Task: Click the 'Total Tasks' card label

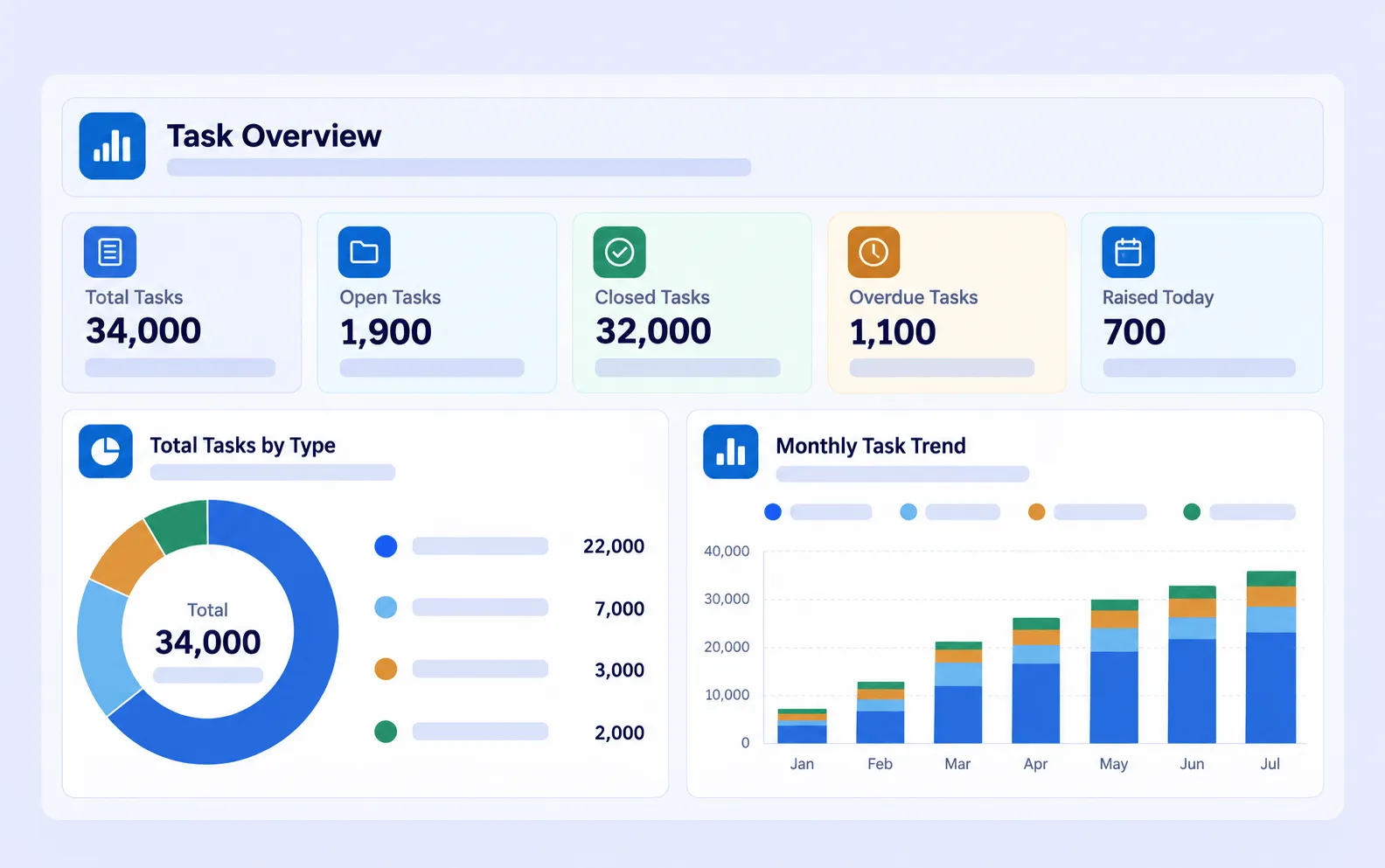Action: (135, 297)
